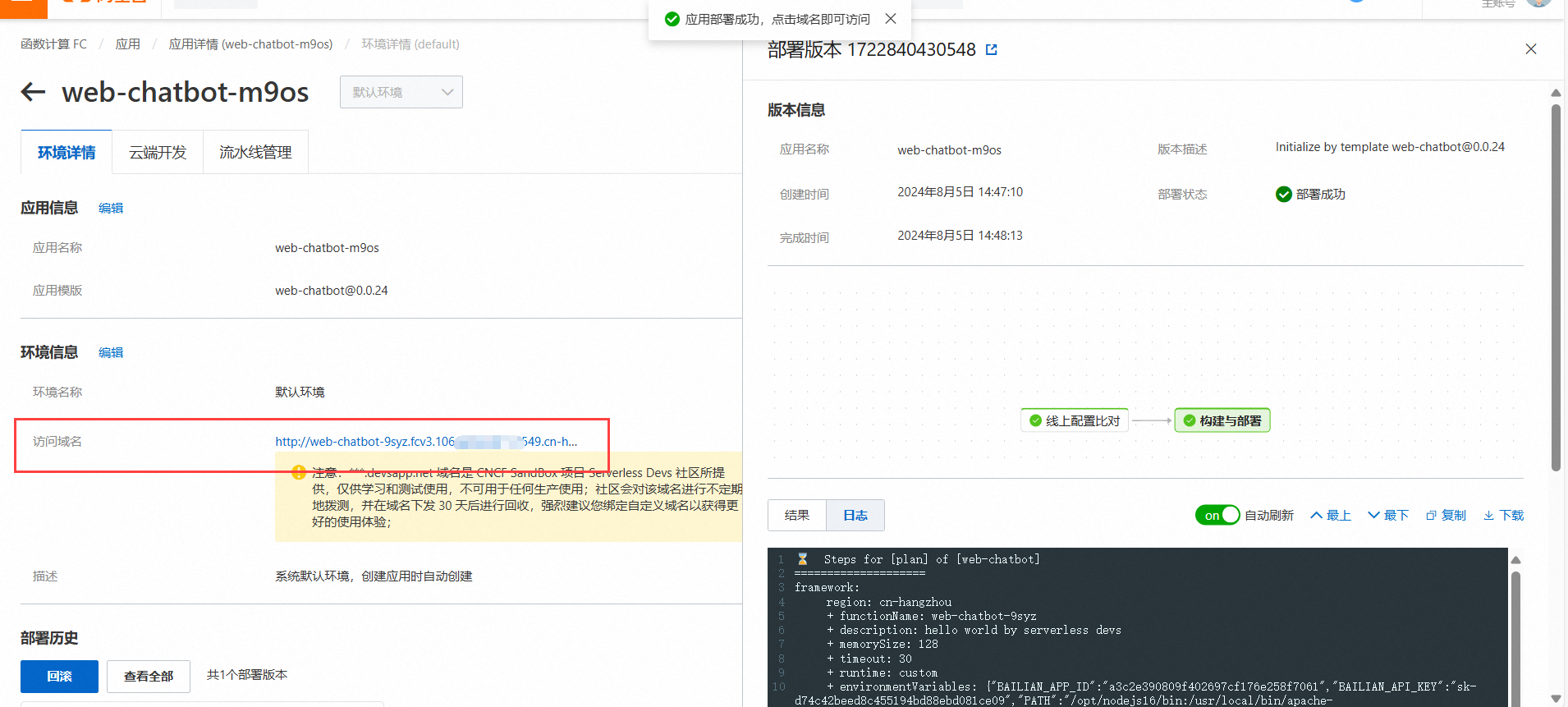
Task: Switch to the 云端开发 tab
Action: tap(158, 153)
